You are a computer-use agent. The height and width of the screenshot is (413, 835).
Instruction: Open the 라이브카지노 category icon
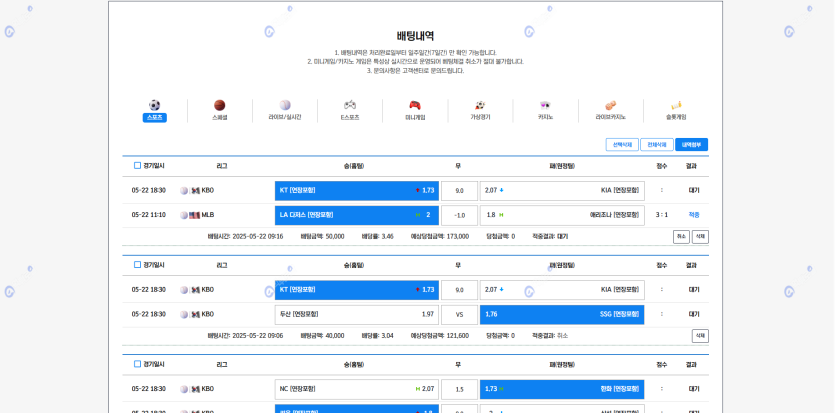pos(611,106)
